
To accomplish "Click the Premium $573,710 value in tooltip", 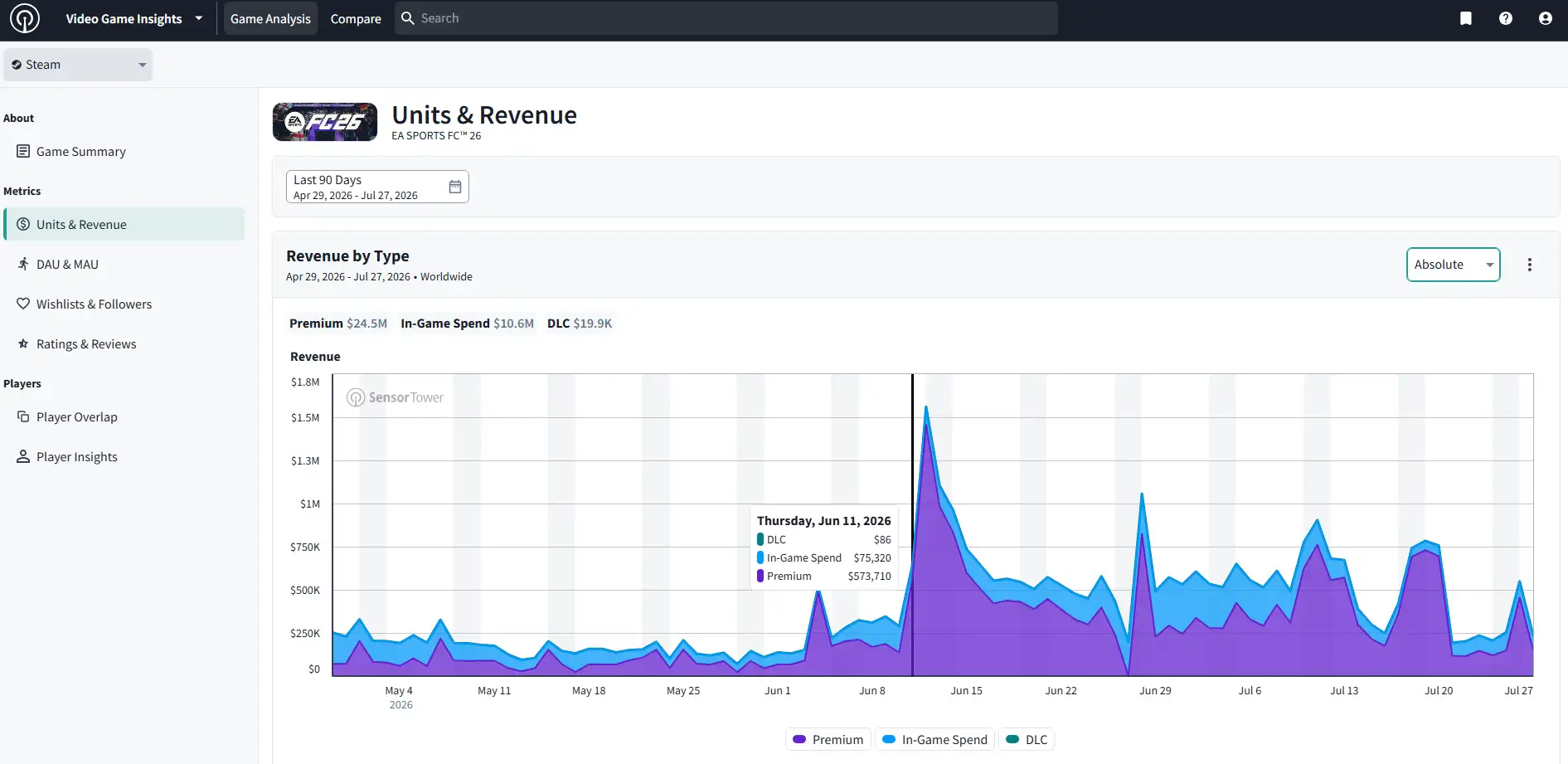I will click(x=869, y=576).
